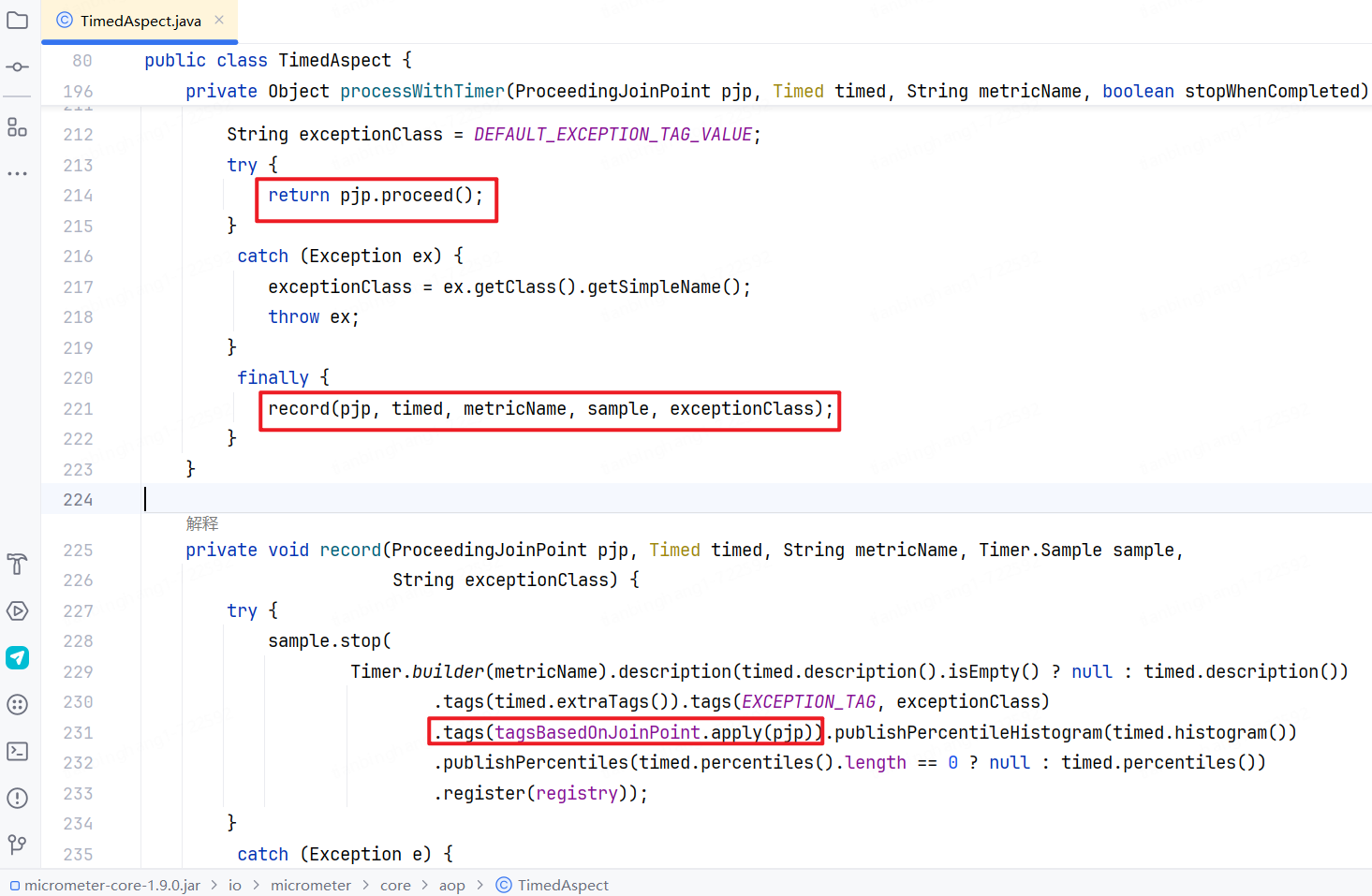Click line number 214 in the gutter
The width and height of the screenshot is (1372, 896).
coord(78,196)
